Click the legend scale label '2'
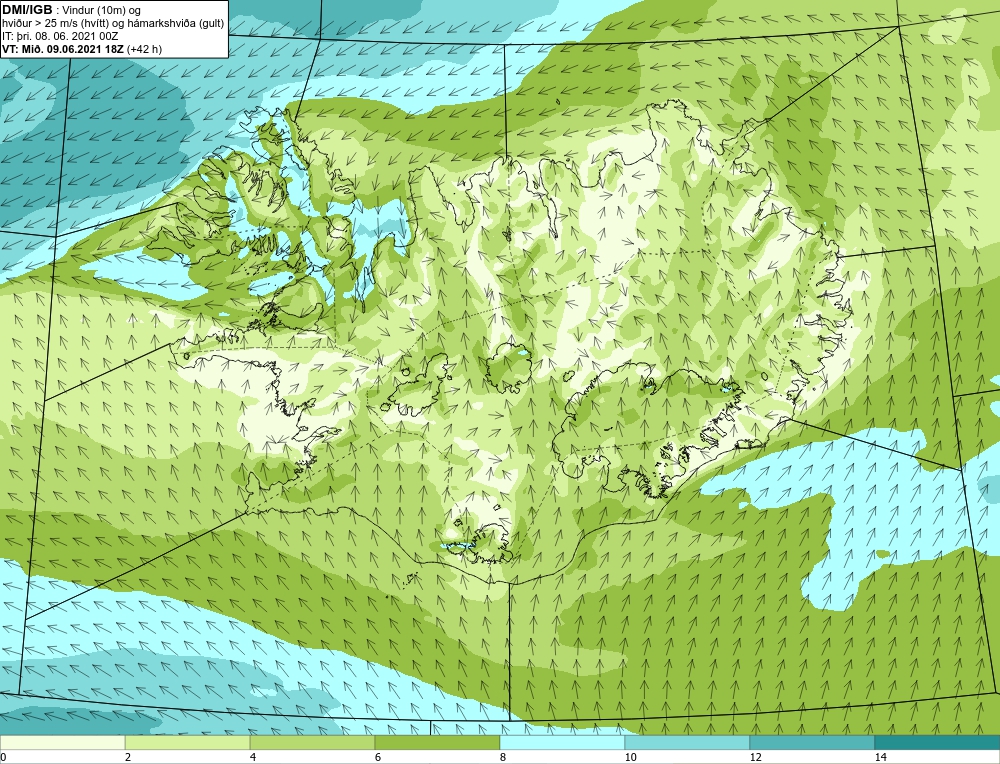Image resolution: width=1000 pixels, height=764 pixels. tap(128, 757)
